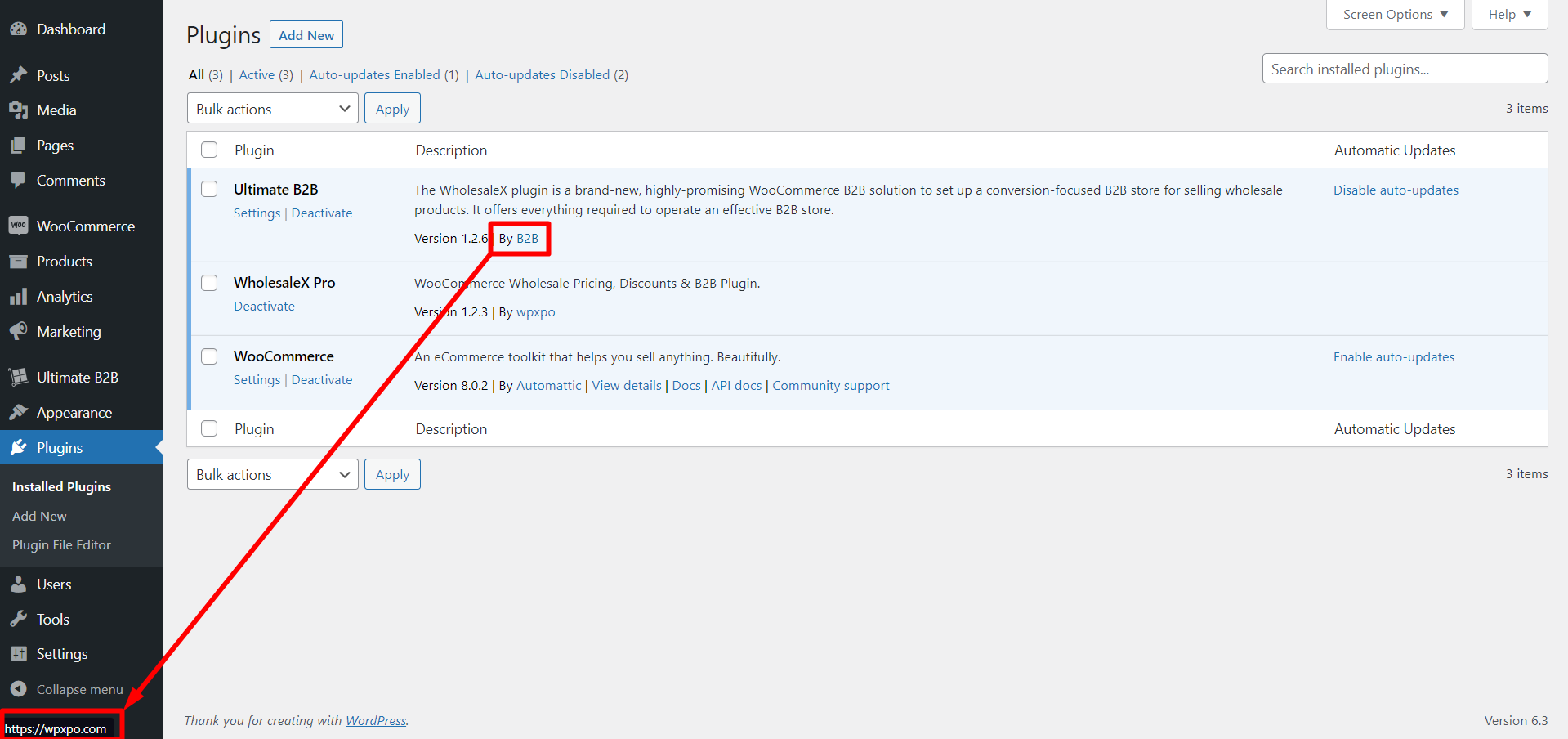The width and height of the screenshot is (1568, 739).
Task: Go to the WooCommerce menu label
Action: [86, 226]
